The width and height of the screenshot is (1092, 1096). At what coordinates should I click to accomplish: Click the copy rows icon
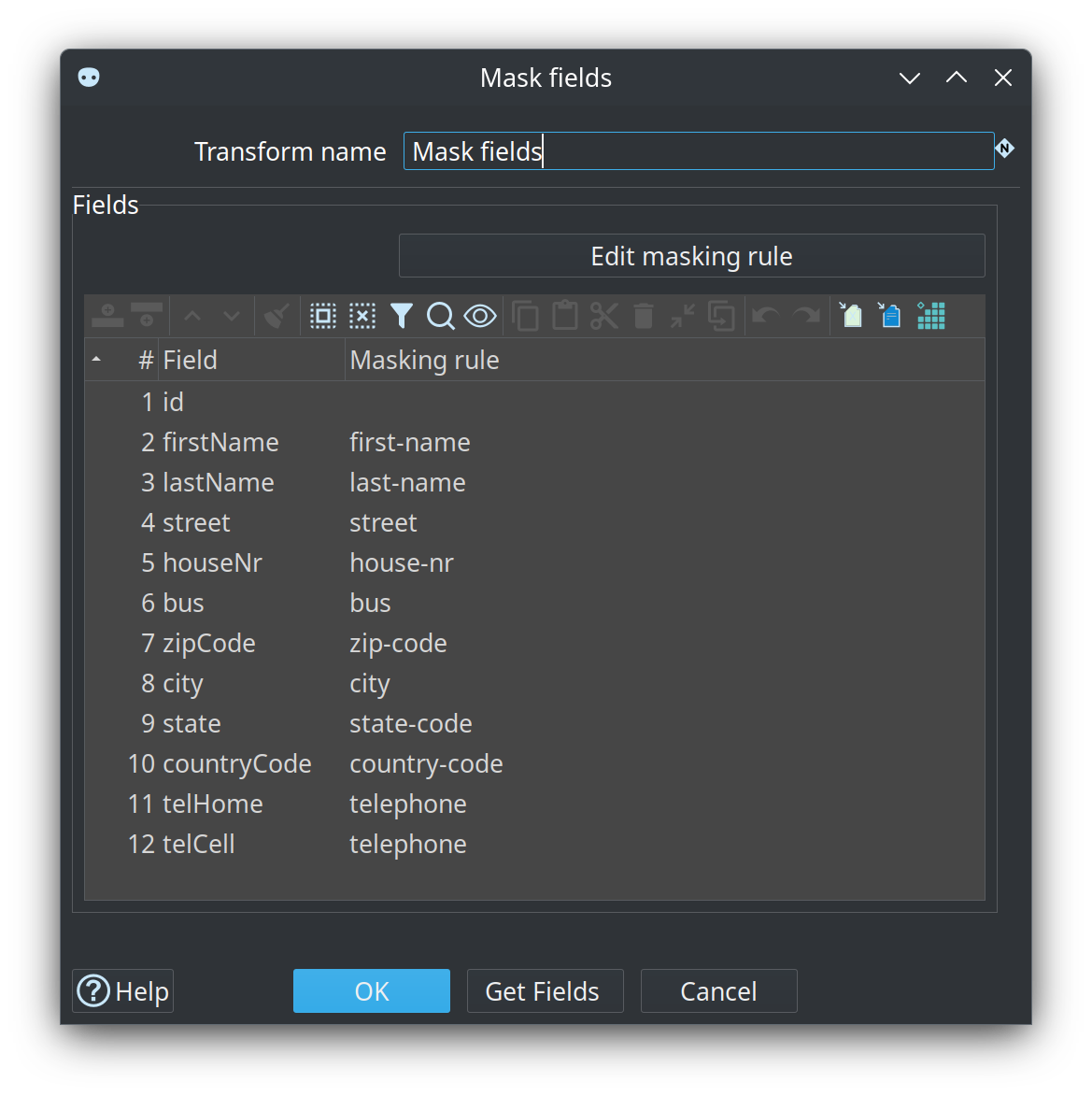coord(525,316)
